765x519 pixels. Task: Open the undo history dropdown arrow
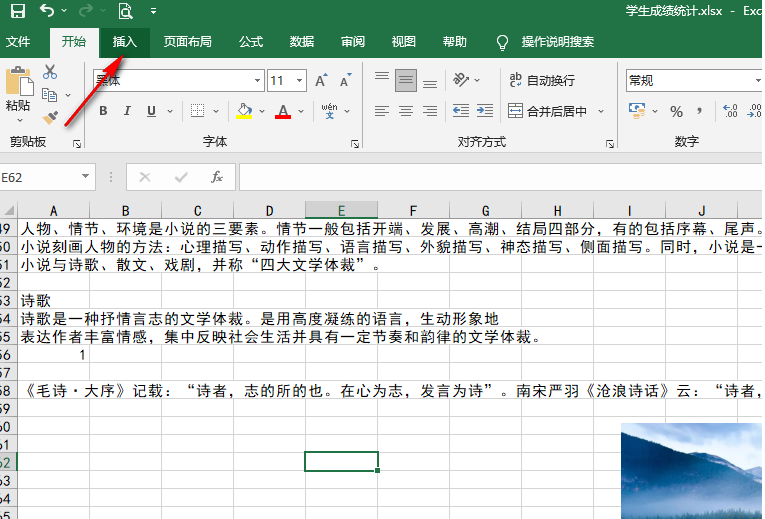(x=64, y=10)
